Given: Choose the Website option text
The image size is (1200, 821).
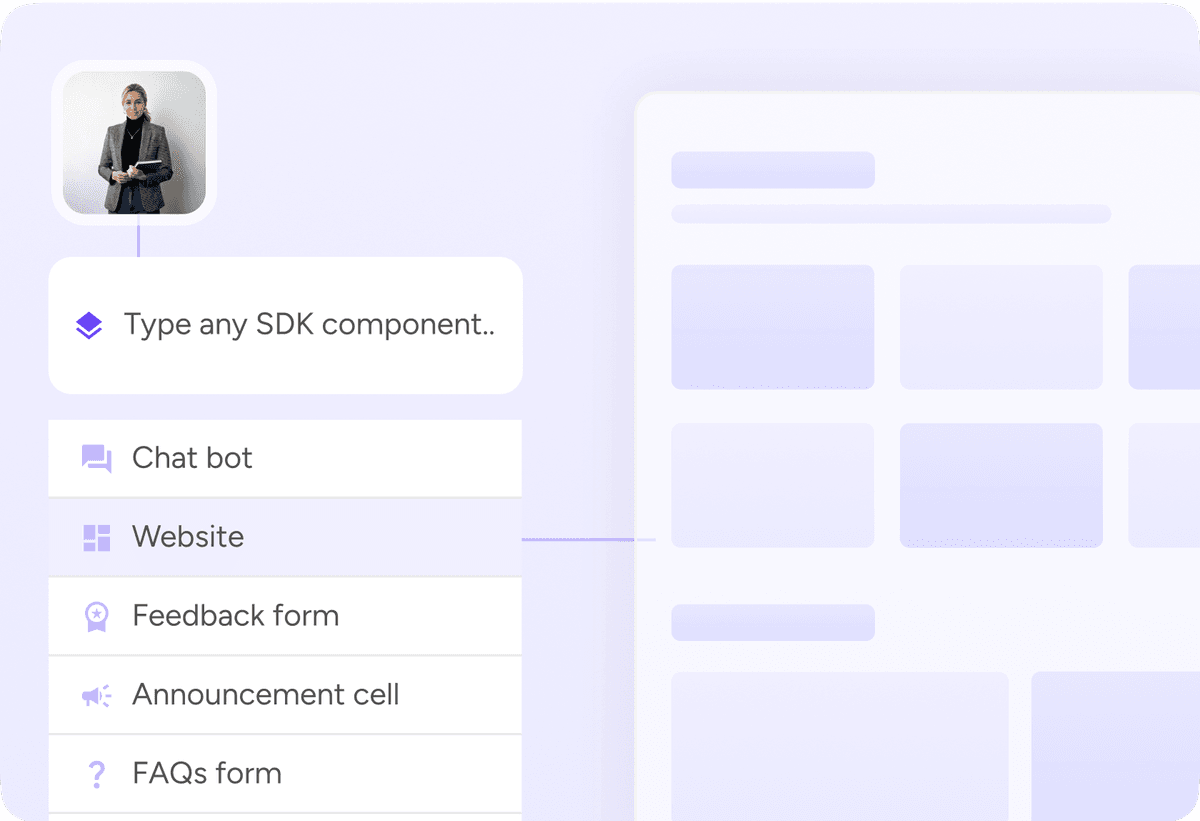Looking at the screenshot, I should (188, 537).
